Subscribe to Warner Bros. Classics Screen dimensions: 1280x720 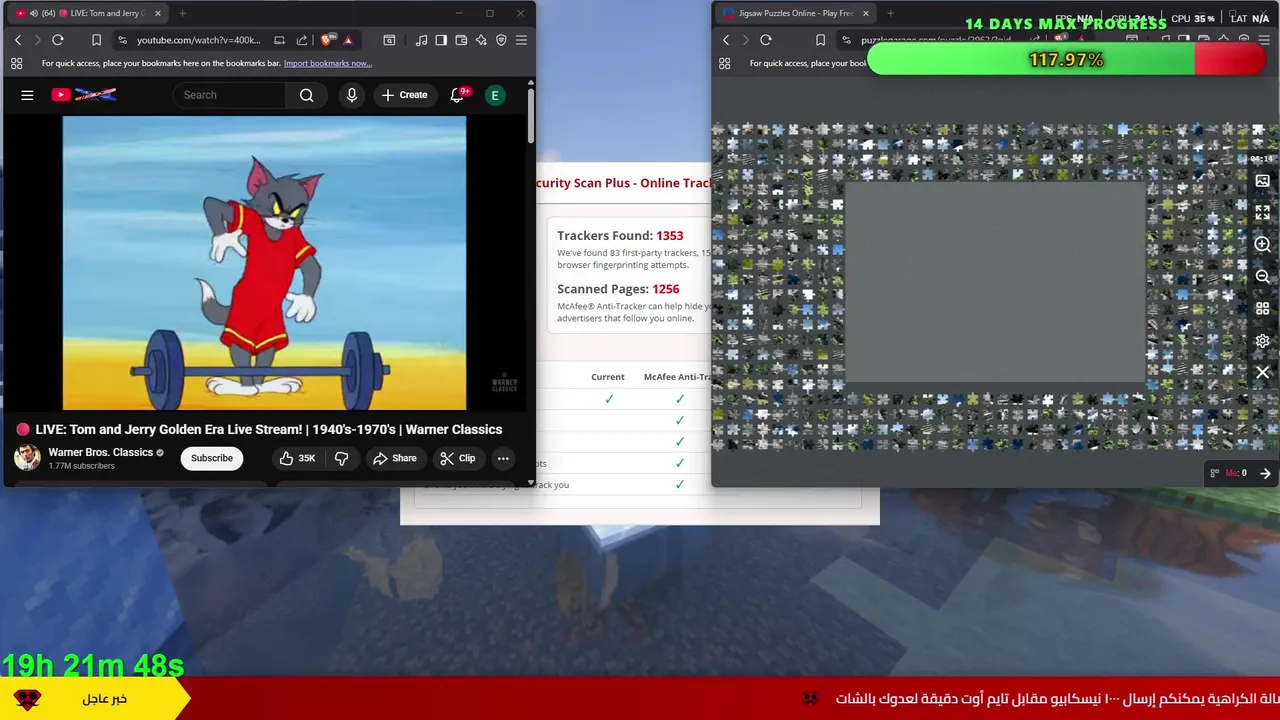tap(212, 458)
